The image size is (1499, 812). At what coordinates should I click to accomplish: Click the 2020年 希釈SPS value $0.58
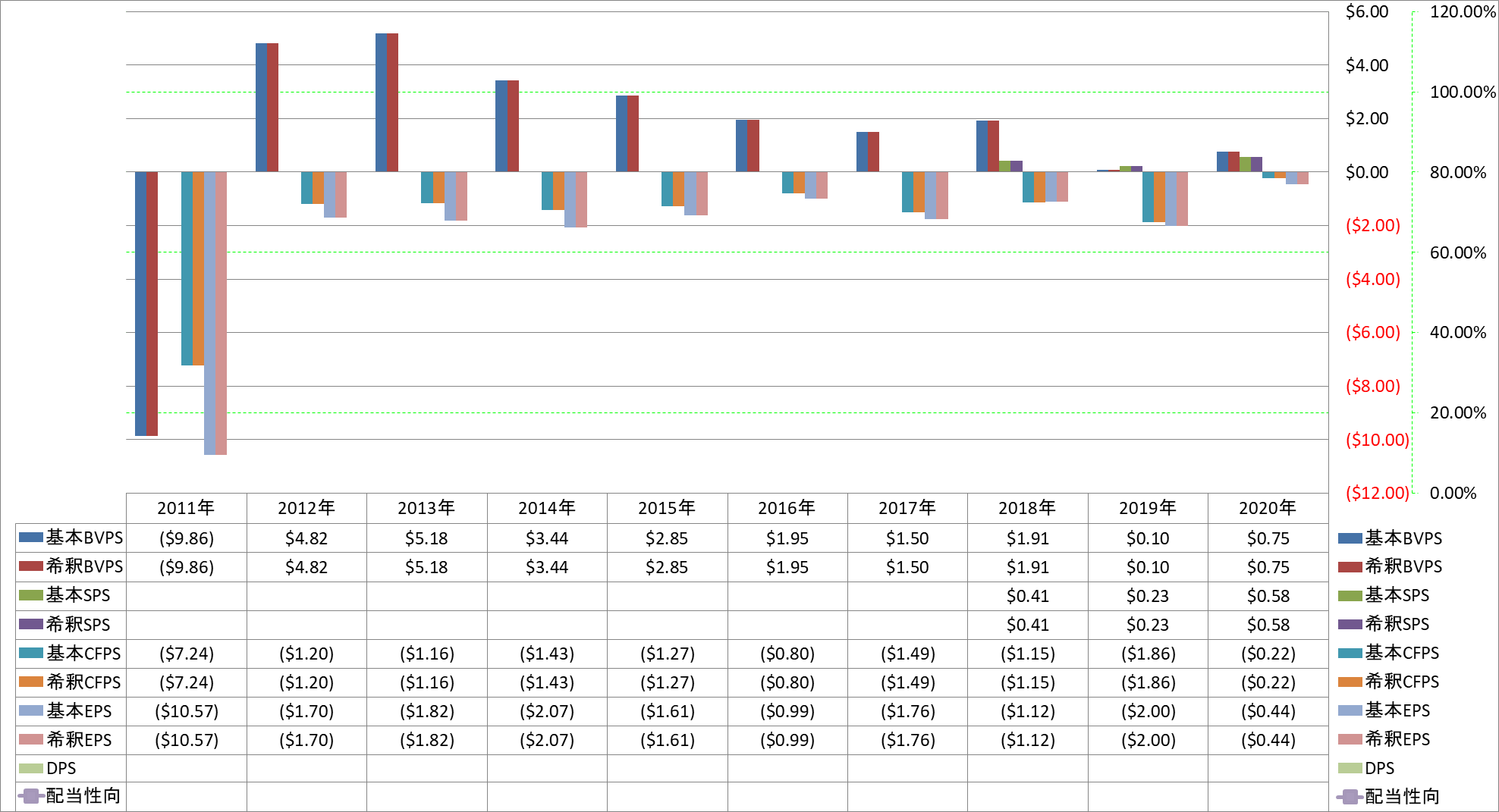coord(1268,625)
